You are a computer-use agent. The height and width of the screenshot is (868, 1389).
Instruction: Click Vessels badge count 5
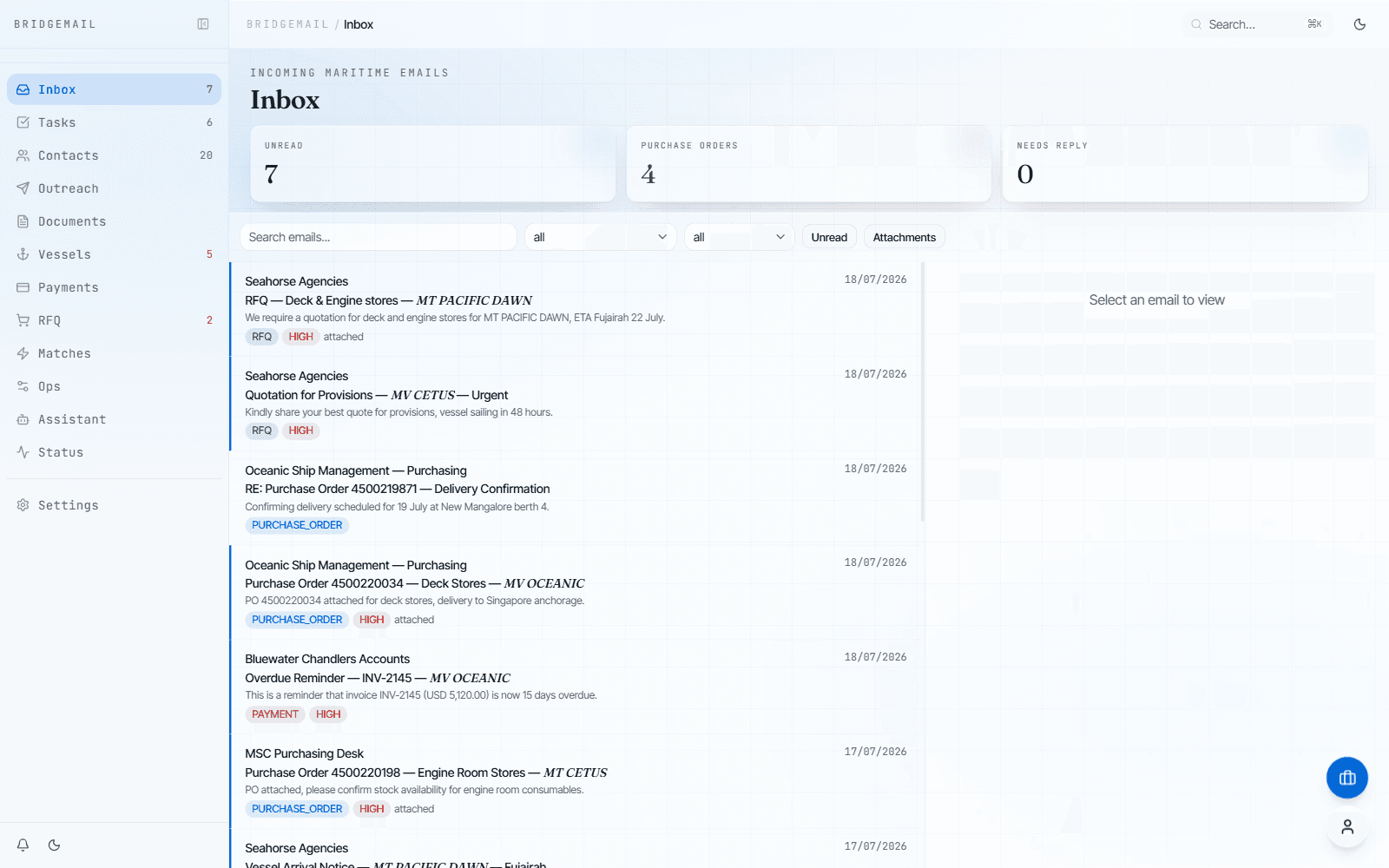pyautogui.click(x=209, y=254)
